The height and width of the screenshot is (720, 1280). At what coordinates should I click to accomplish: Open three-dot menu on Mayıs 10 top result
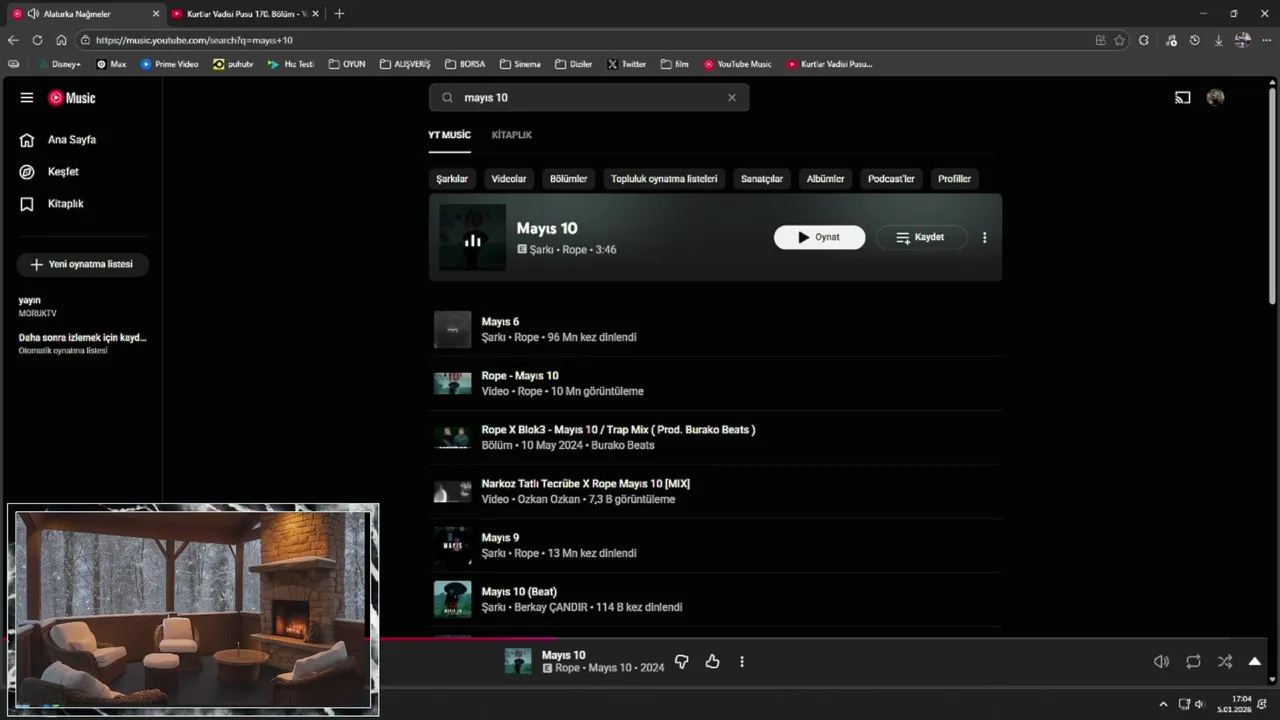pyautogui.click(x=985, y=238)
